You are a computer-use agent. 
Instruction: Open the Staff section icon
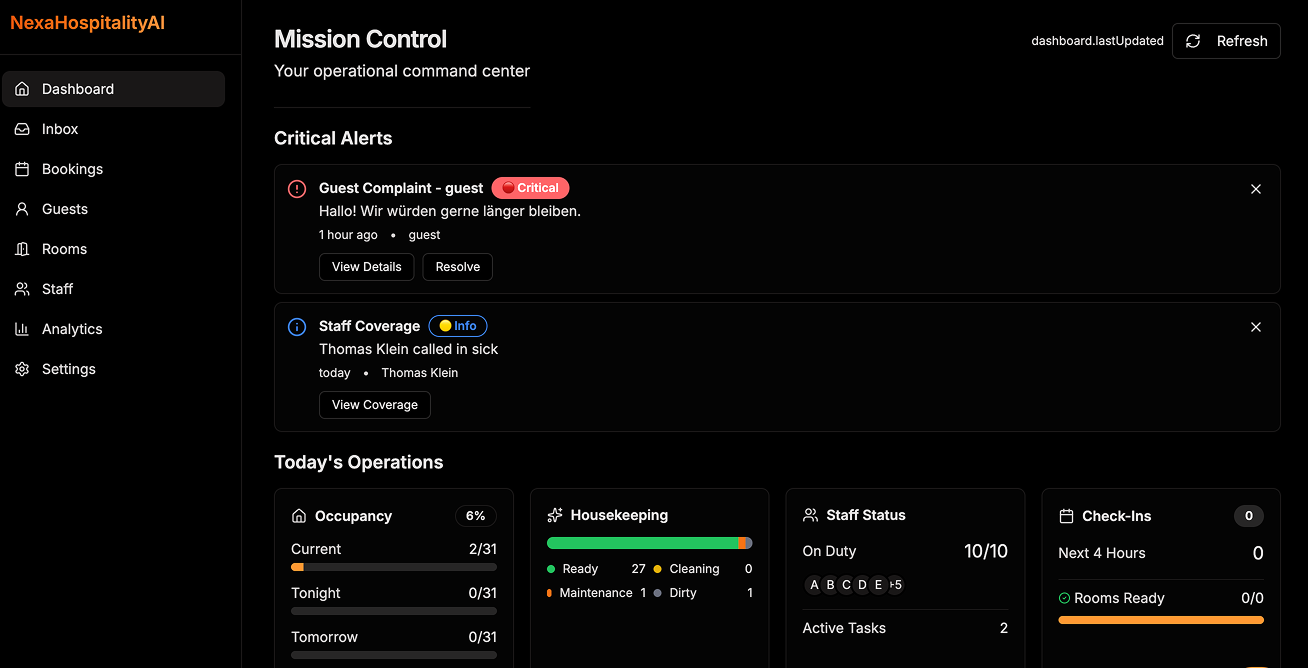tap(21, 289)
